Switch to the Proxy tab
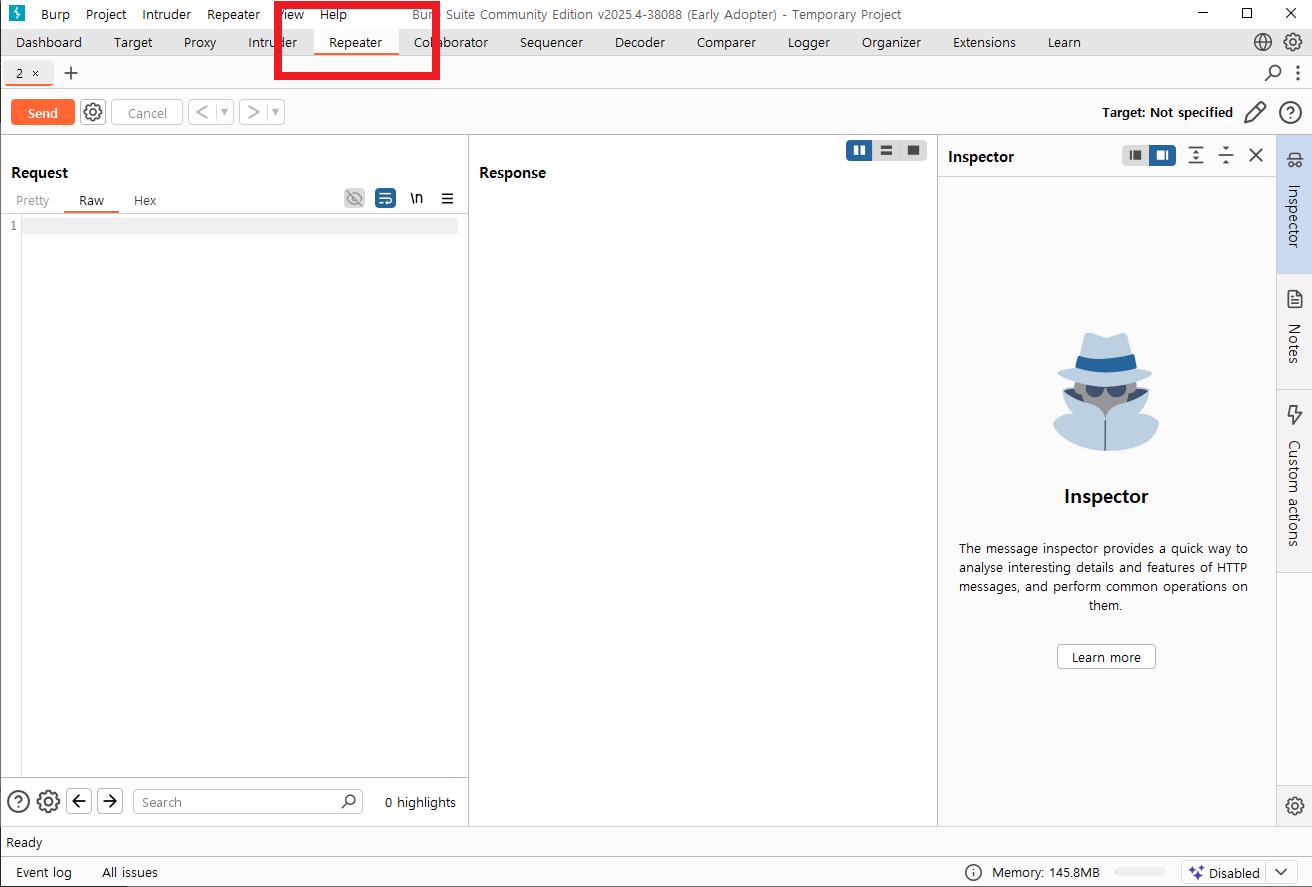This screenshot has width=1312, height=887. [x=200, y=42]
